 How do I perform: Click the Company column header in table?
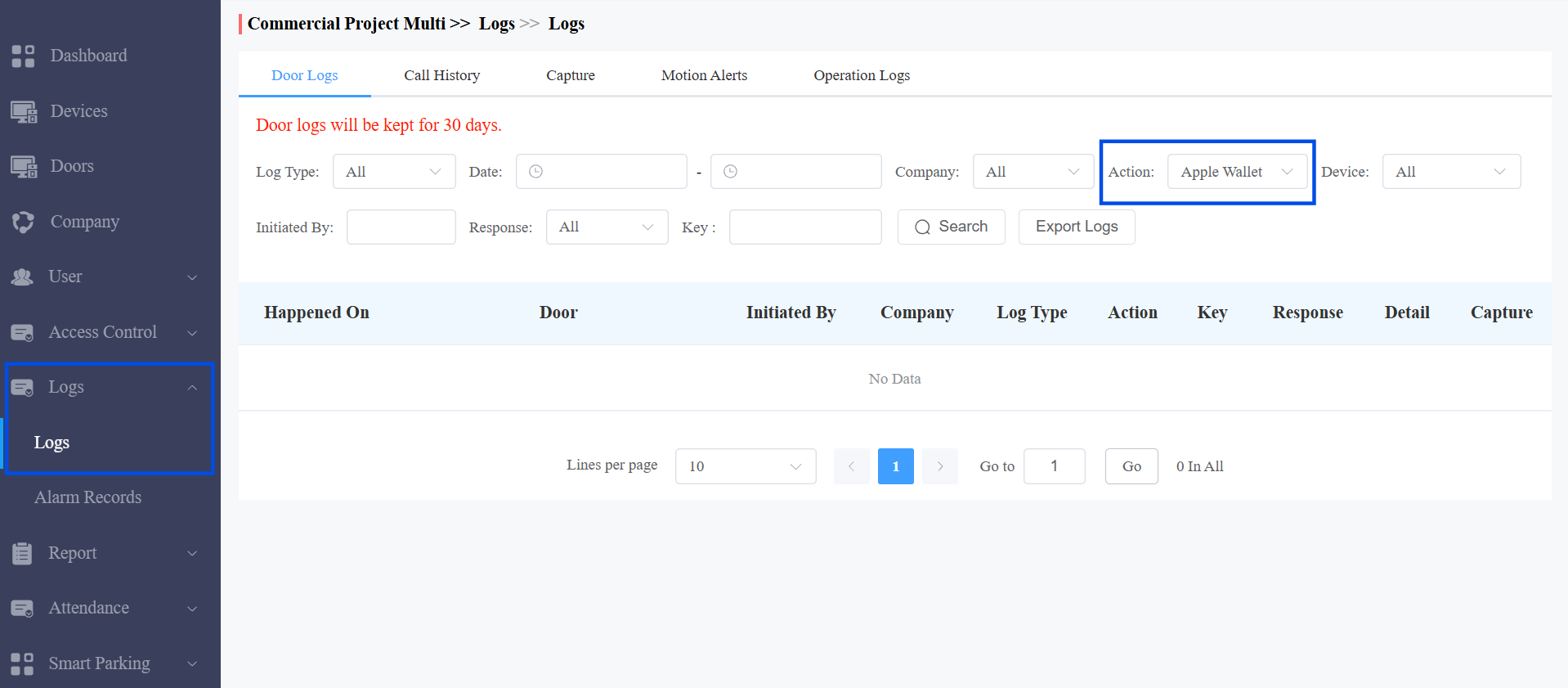coord(917,313)
